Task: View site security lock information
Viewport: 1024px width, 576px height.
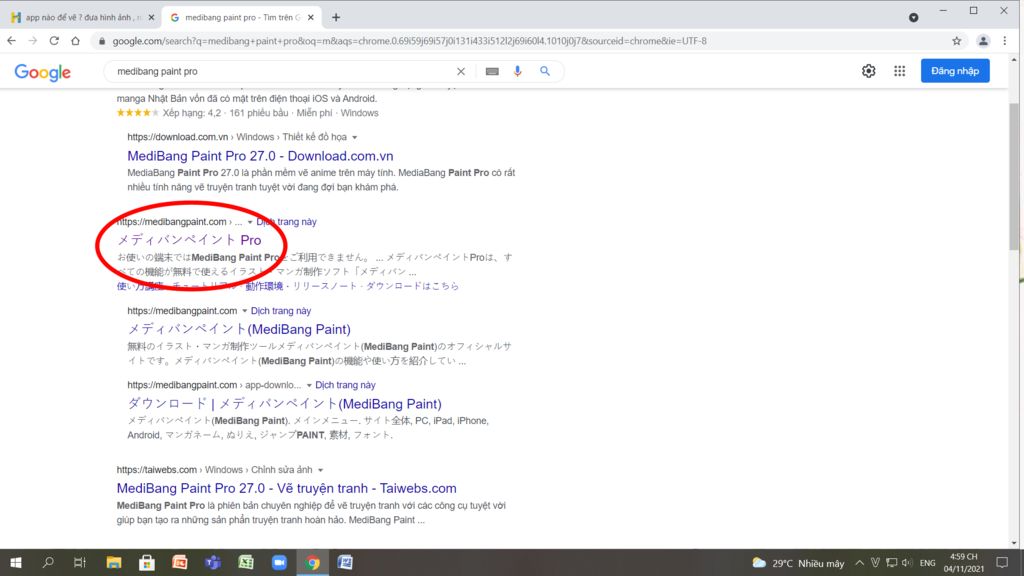Action: [101, 40]
